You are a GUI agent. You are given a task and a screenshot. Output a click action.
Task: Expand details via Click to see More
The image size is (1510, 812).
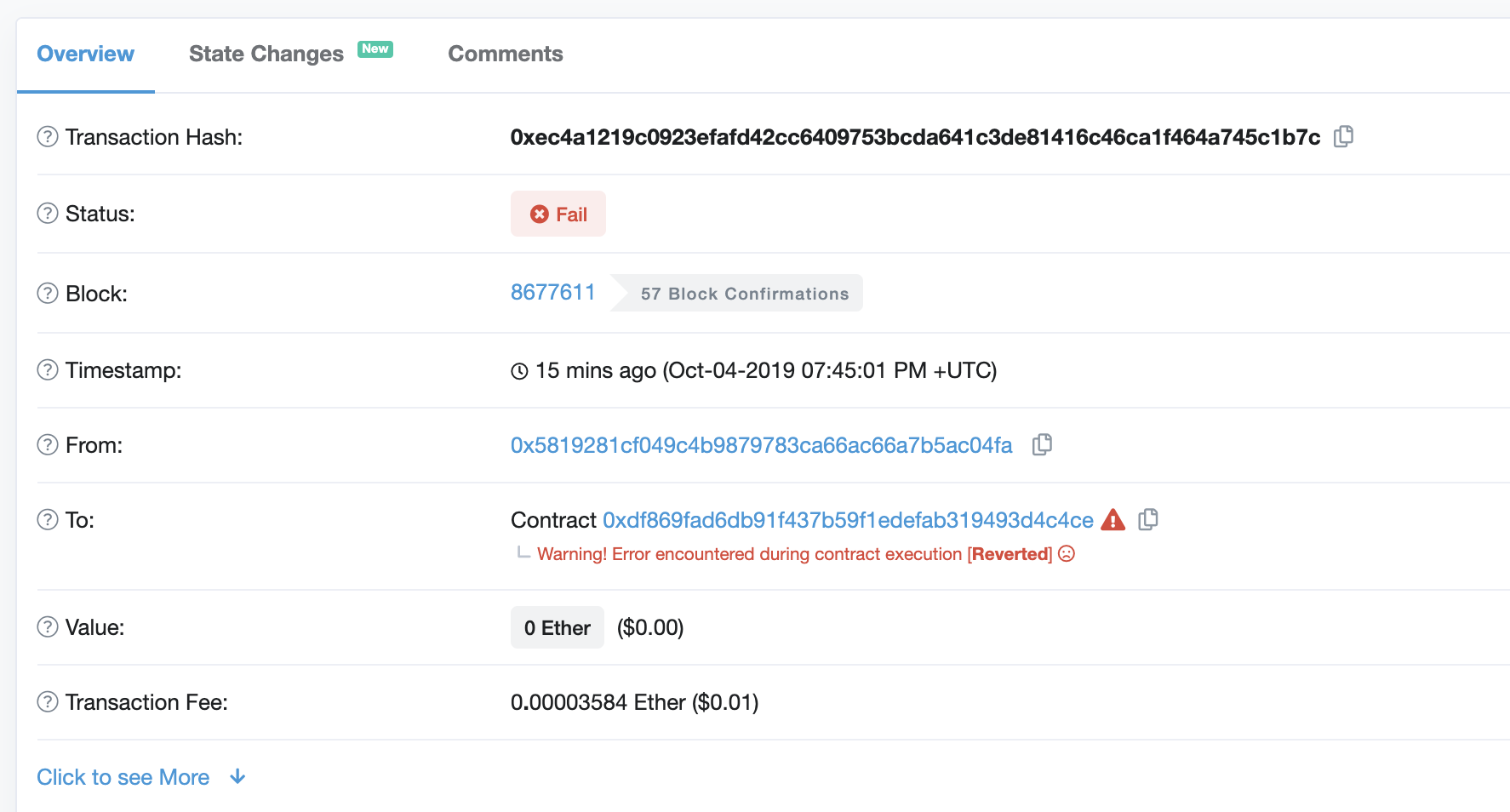click(123, 776)
